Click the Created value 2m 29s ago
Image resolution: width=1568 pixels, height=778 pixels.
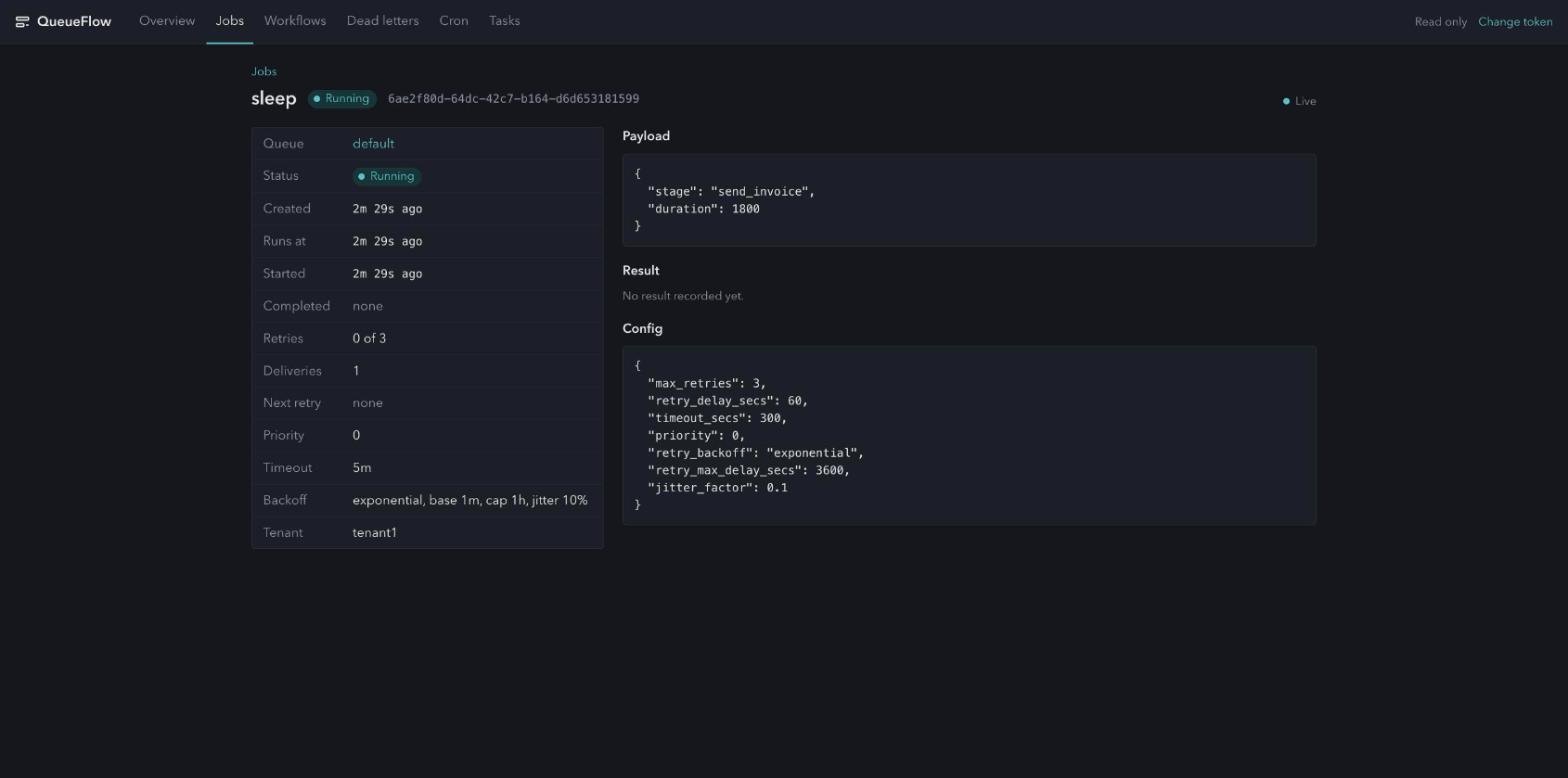click(x=387, y=209)
